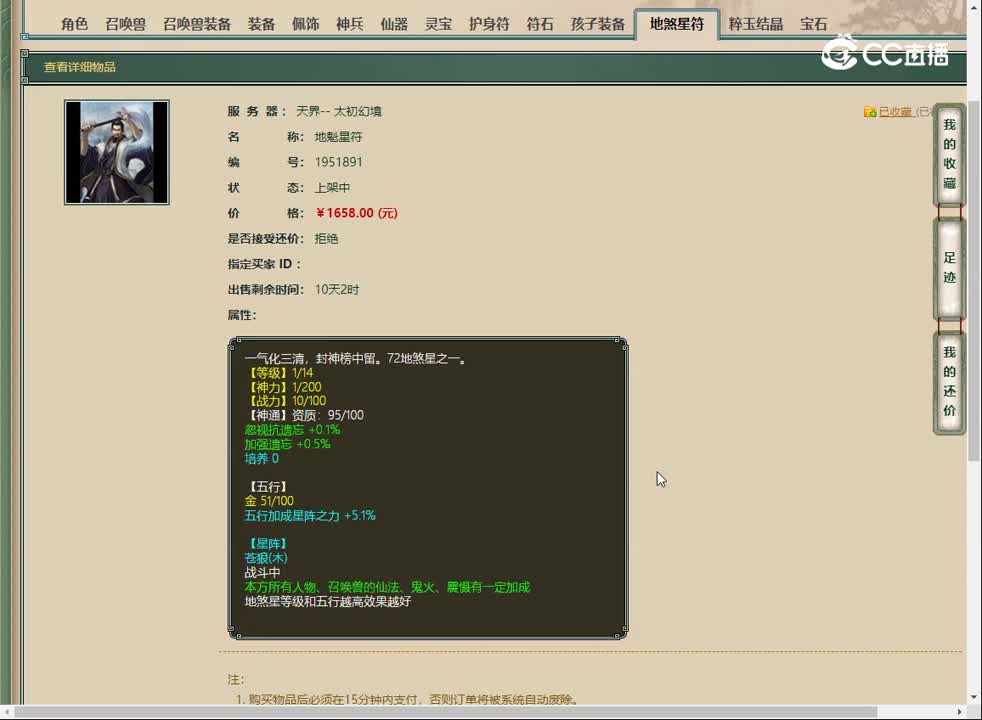This screenshot has height=720, width=982.
Task: Click the green 仙法、鬼火、震慑 bonus description line
Action: (x=387, y=587)
